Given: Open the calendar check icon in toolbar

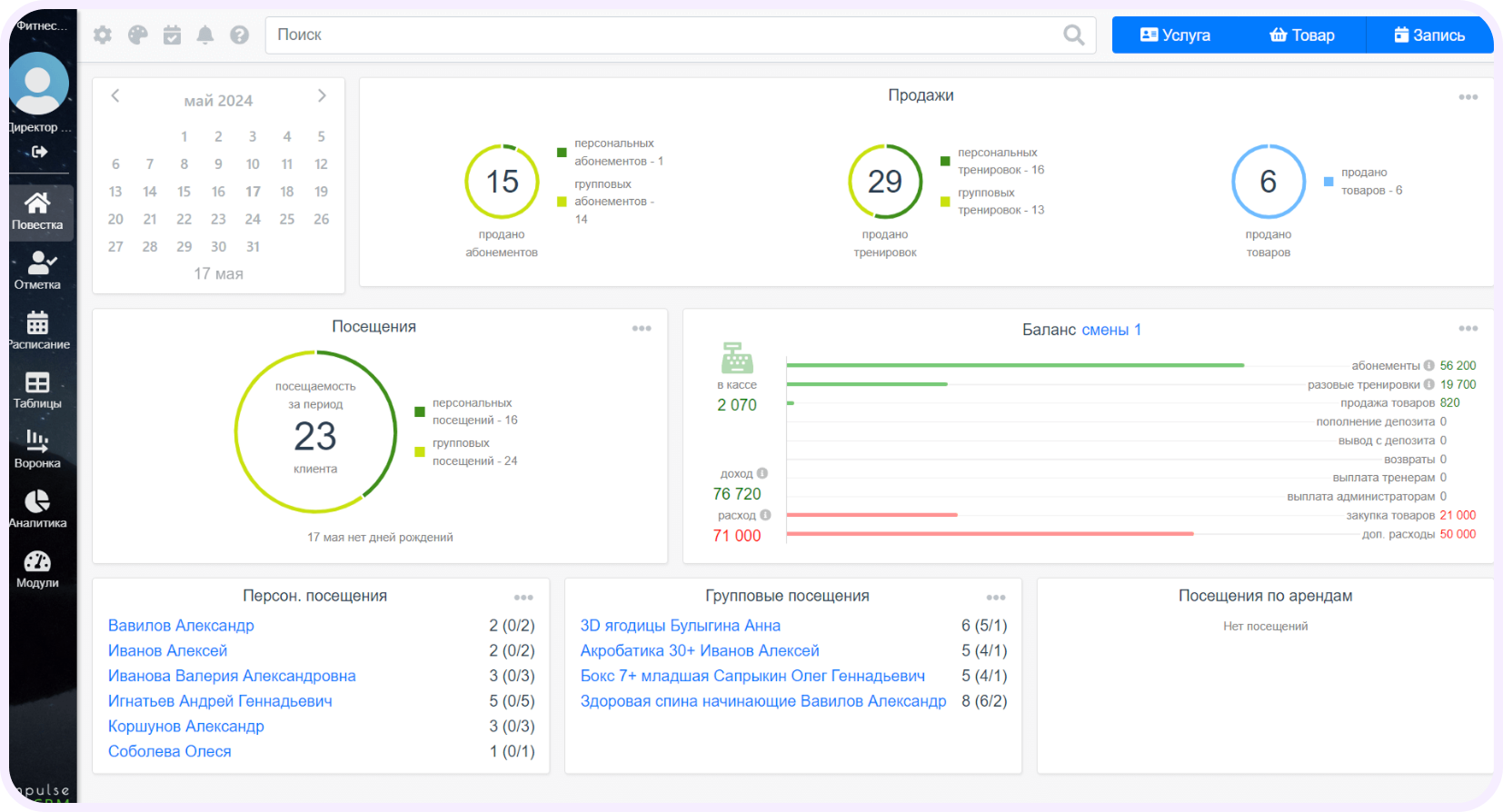Looking at the screenshot, I should click(x=172, y=35).
